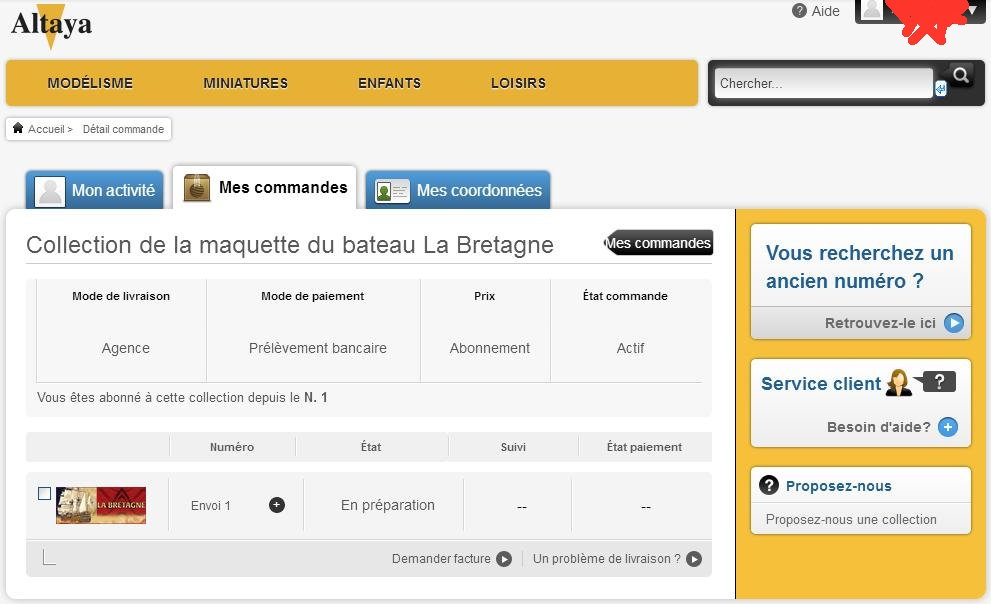Open the MODÉLISME menu

click(x=90, y=83)
